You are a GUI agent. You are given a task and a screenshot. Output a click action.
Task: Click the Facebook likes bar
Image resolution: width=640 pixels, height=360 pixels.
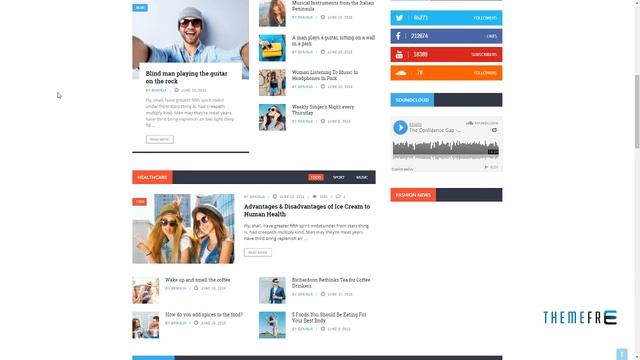coord(447,36)
